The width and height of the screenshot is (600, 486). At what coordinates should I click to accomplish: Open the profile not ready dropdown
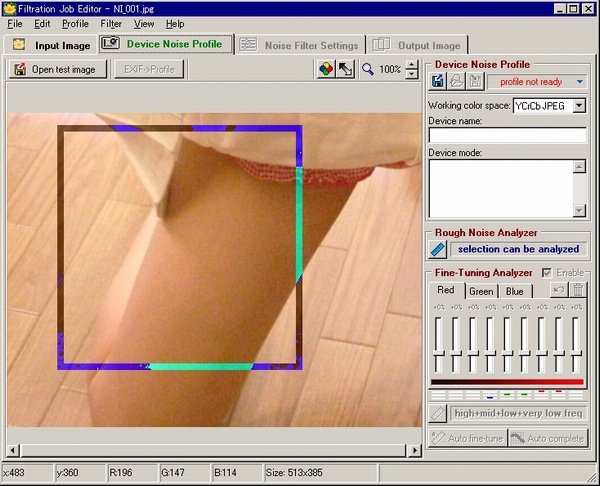pos(579,82)
